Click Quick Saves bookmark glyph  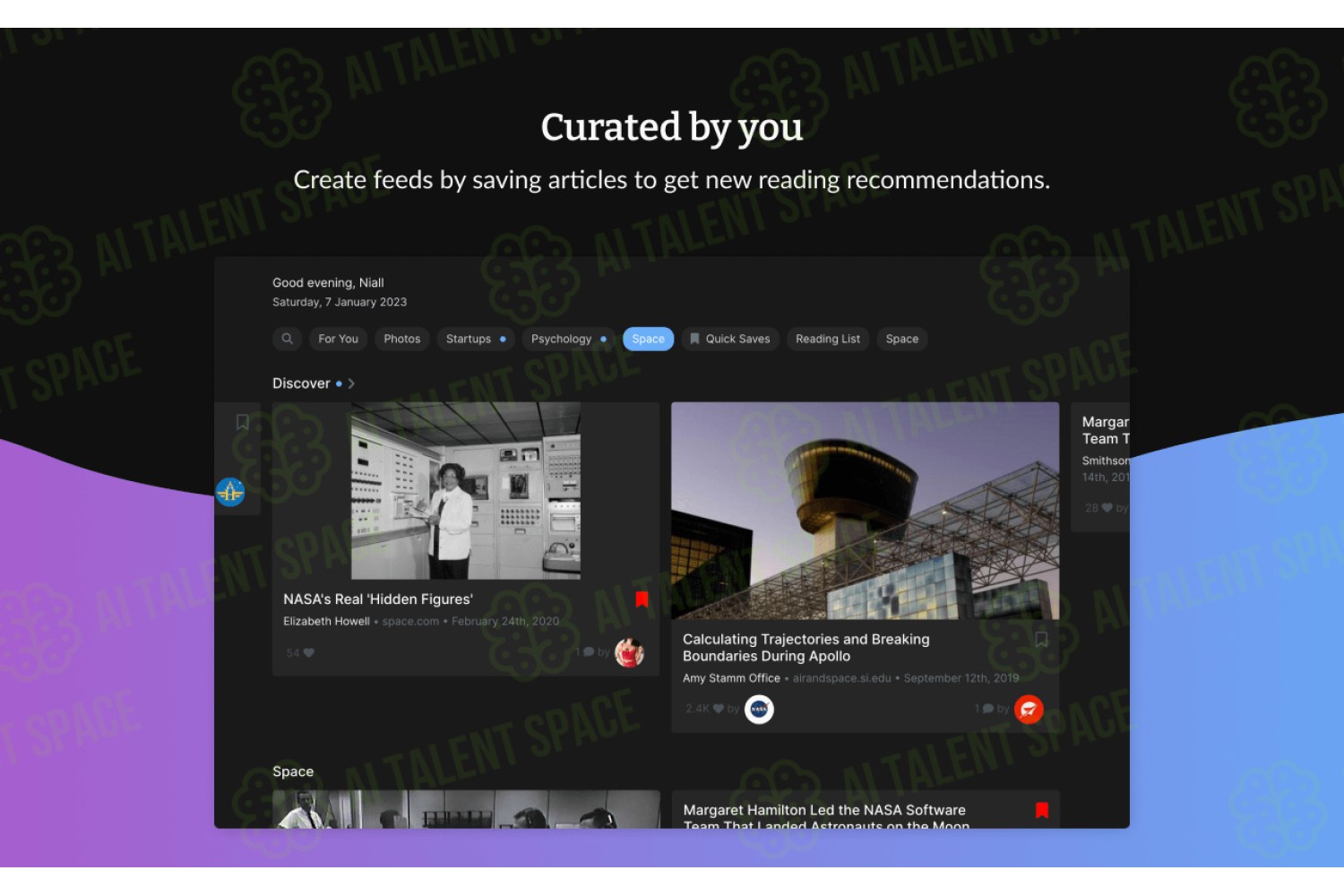coord(694,339)
